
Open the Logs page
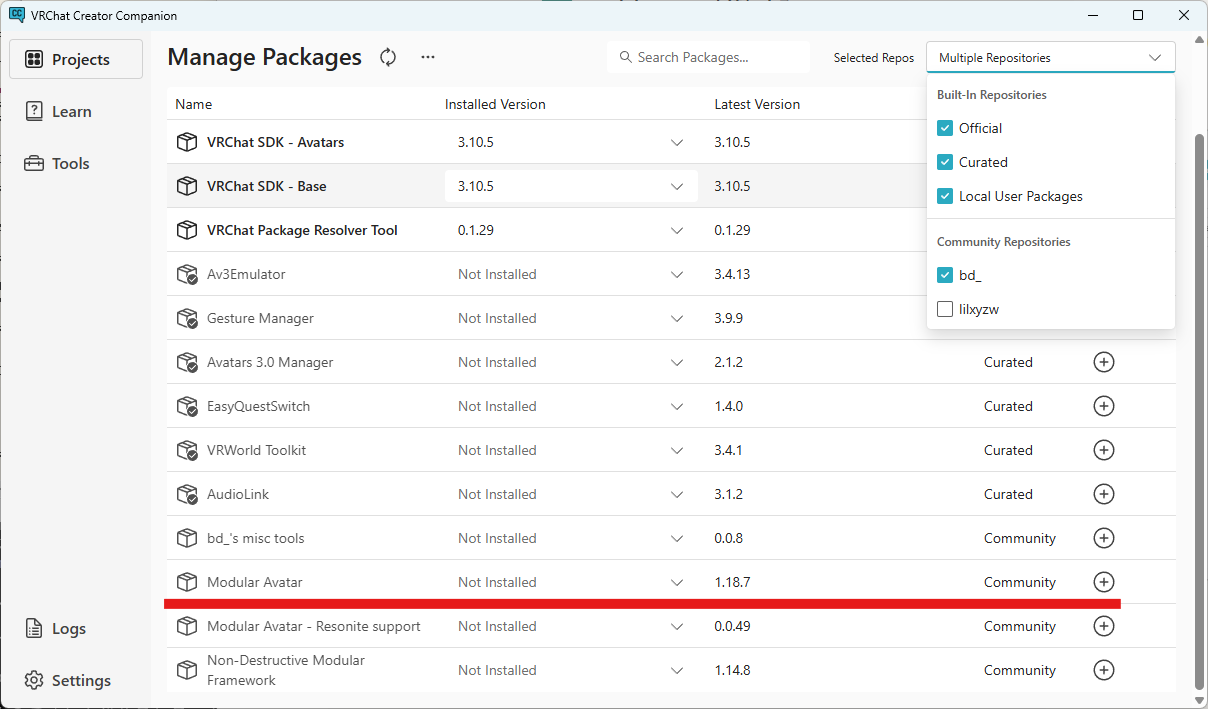(x=76, y=628)
